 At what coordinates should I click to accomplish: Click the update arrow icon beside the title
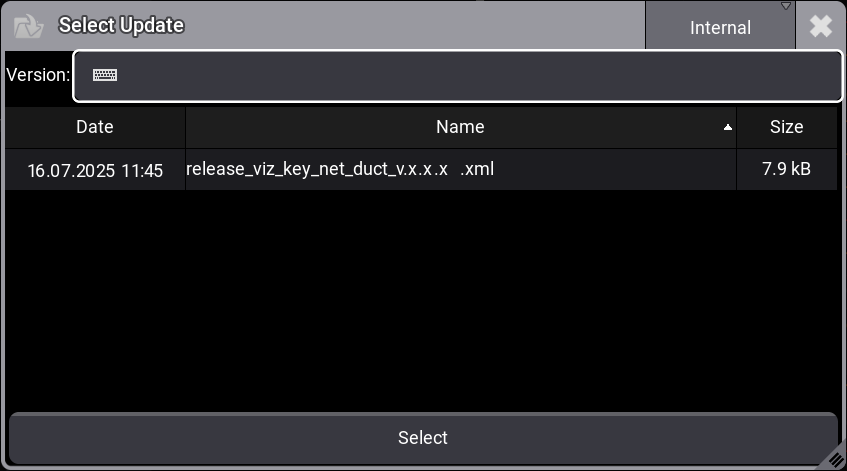tap(30, 26)
